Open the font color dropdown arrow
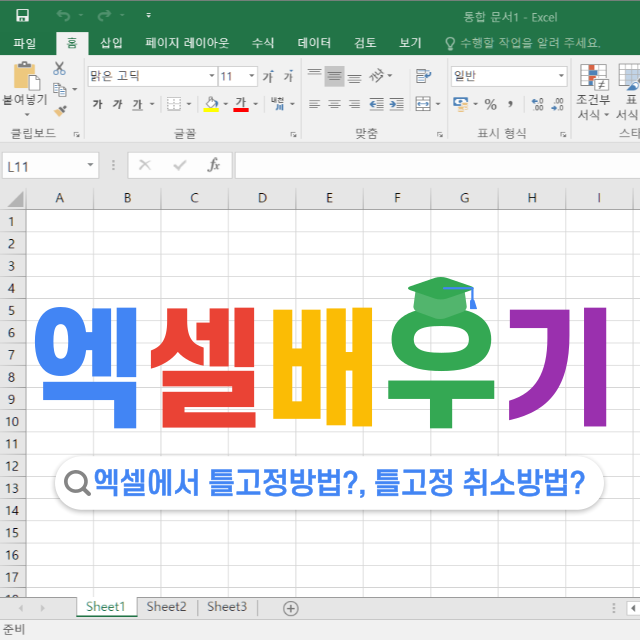This screenshot has width=640, height=640. 256,104
